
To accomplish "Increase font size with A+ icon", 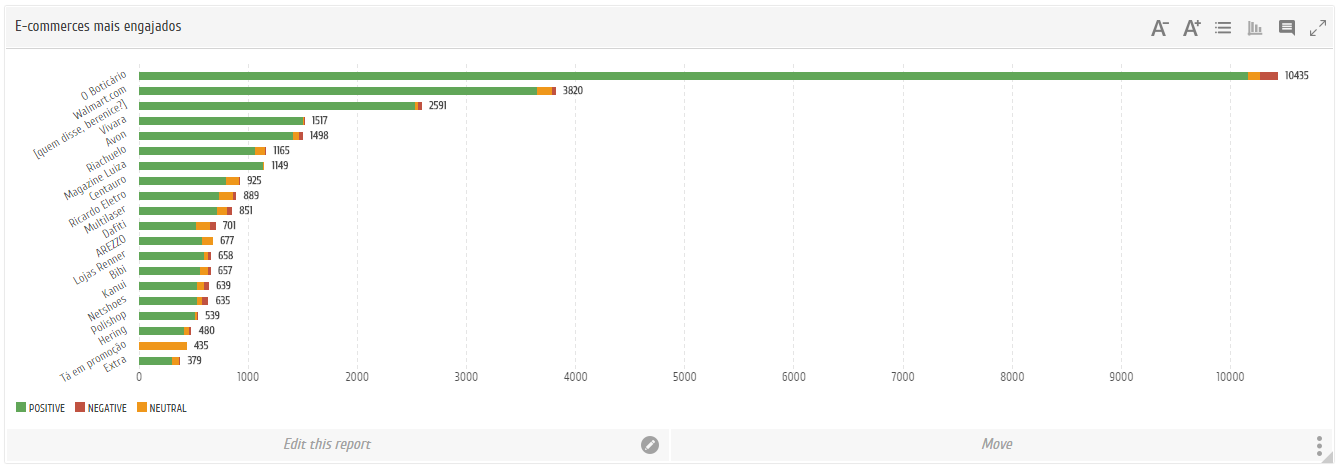I will coord(1191,28).
